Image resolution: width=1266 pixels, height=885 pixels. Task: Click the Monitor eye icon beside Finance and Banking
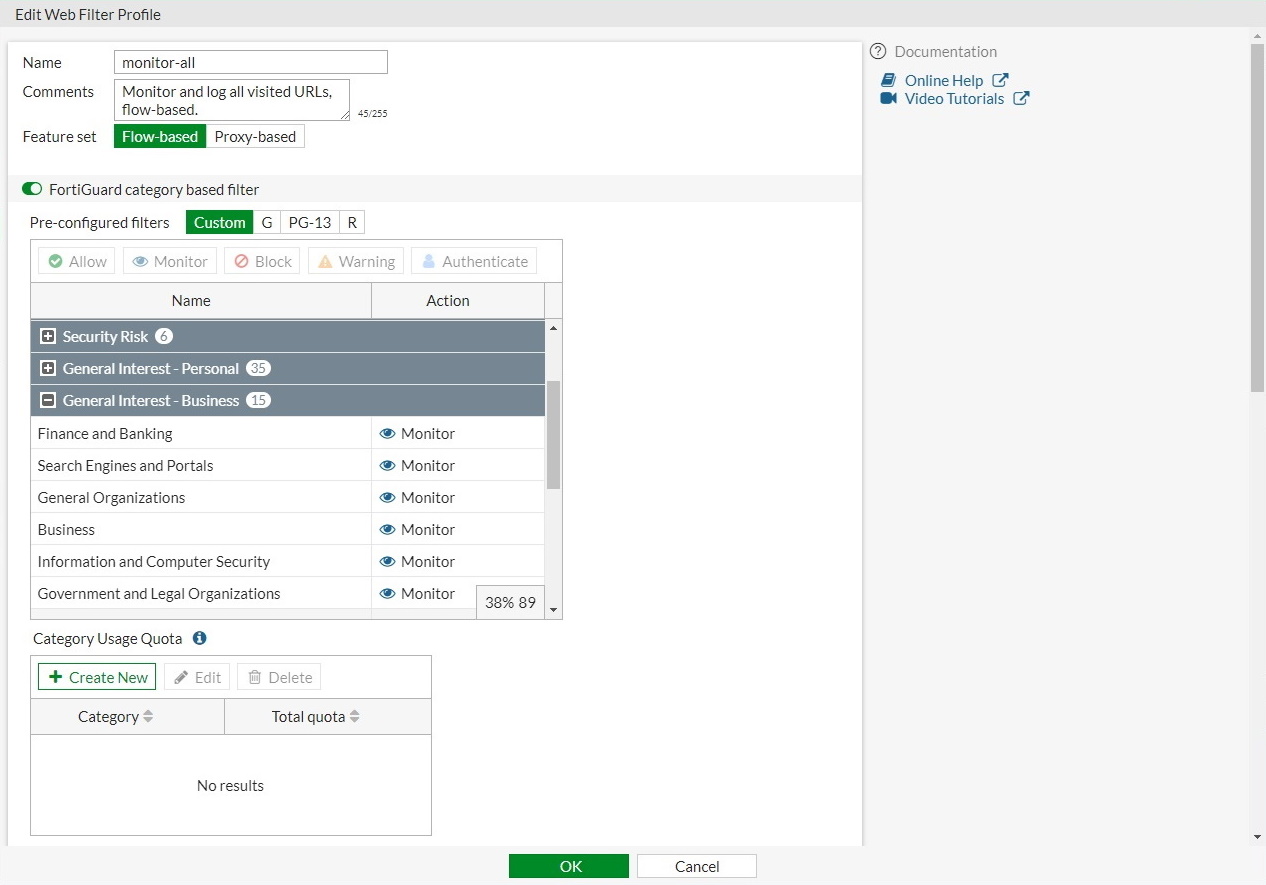[387, 433]
